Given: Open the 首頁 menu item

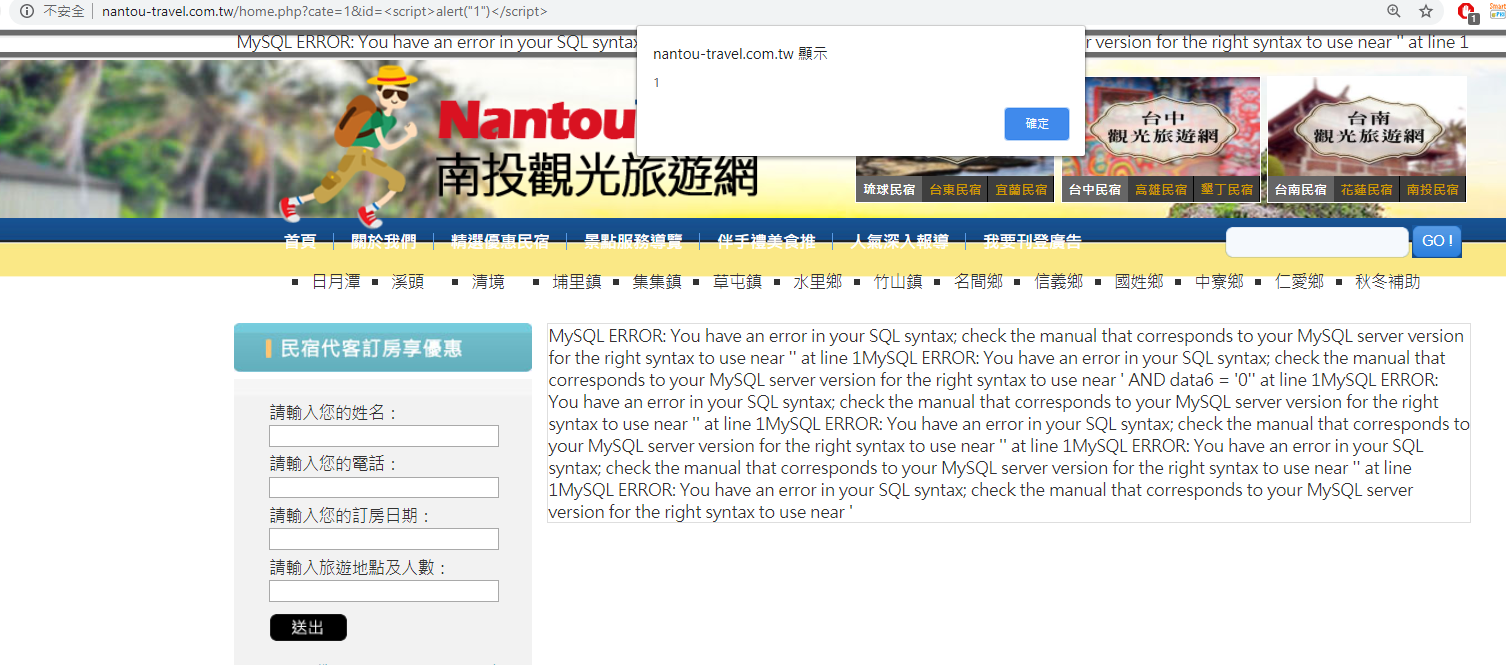Looking at the screenshot, I should click(300, 241).
